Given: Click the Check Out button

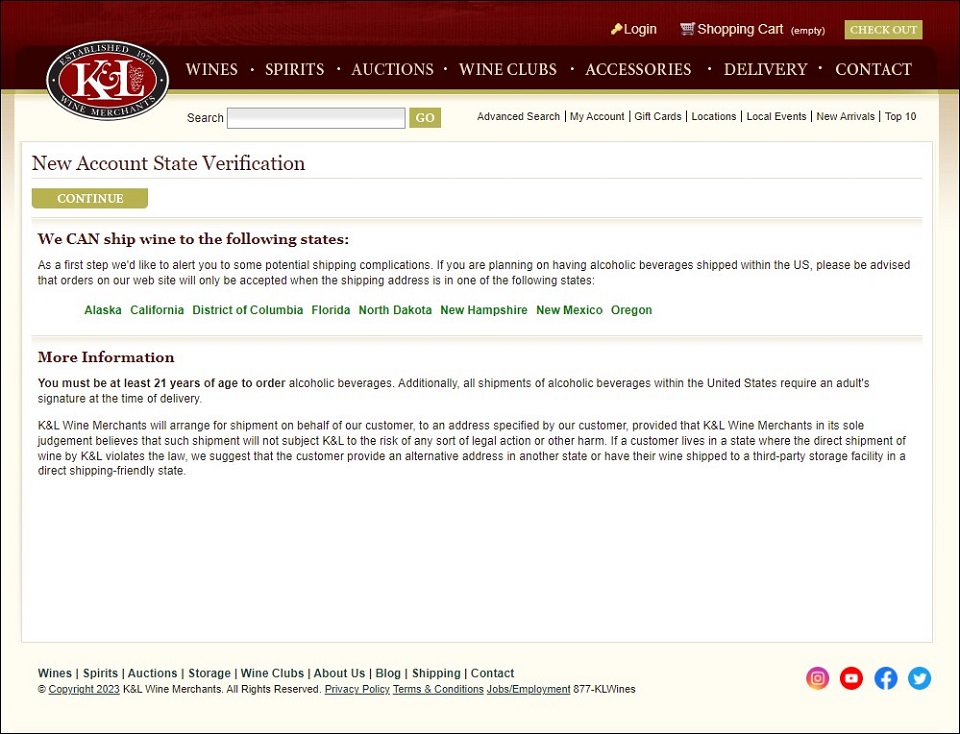Looking at the screenshot, I should click(x=883, y=29).
